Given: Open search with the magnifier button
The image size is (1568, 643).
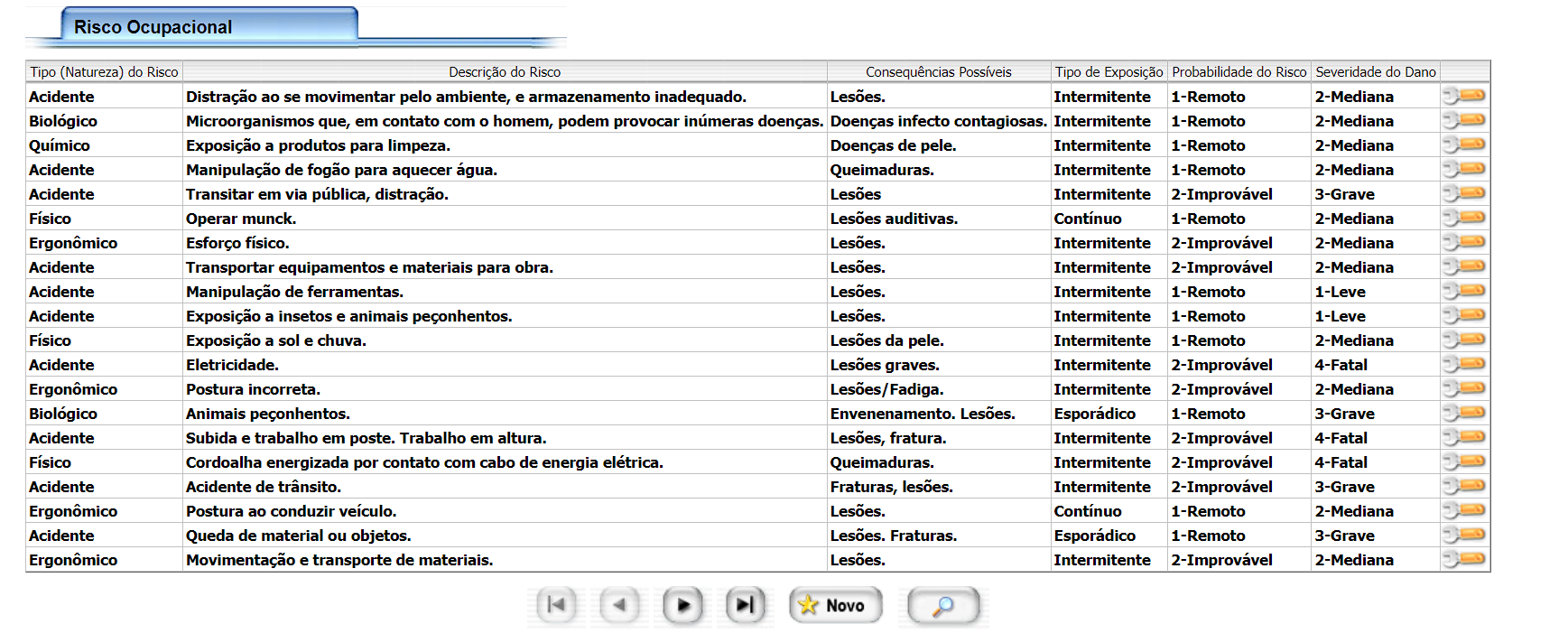Looking at the screenshot, I should [x=943, y=605].
